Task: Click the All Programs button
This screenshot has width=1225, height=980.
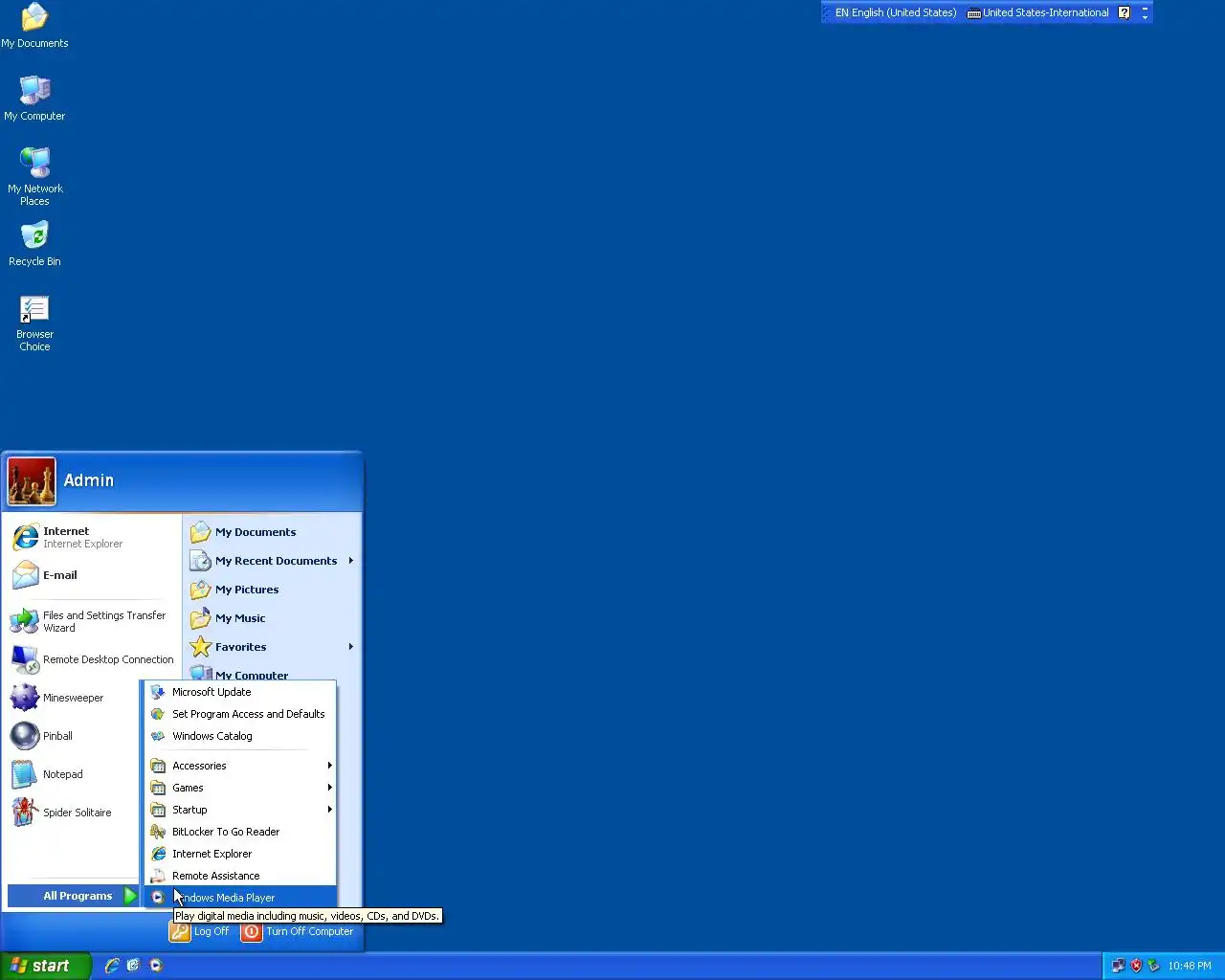Action: pos(75,896)
